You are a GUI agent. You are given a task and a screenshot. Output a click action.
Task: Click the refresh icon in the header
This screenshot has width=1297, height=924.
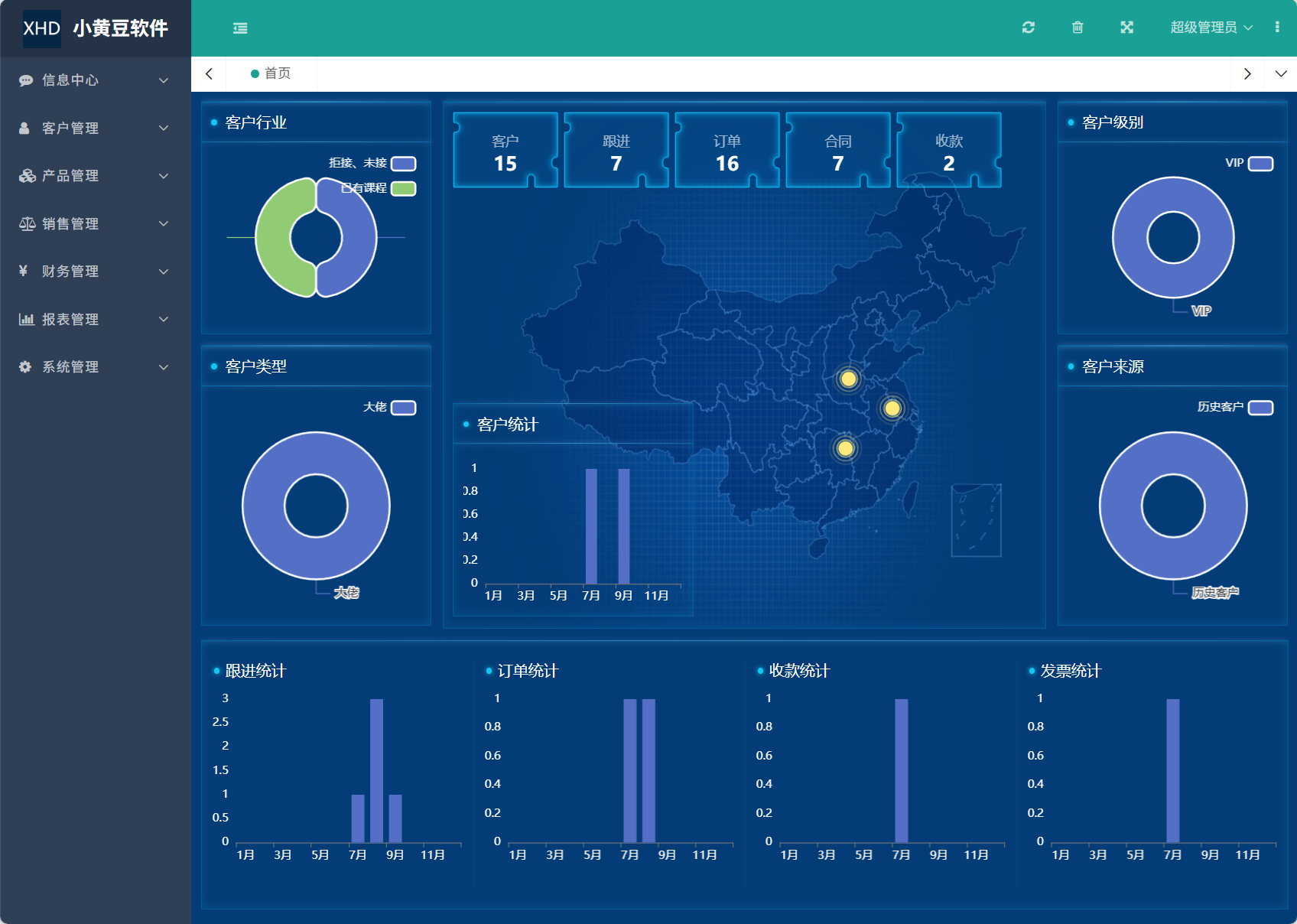point(1029,28)
